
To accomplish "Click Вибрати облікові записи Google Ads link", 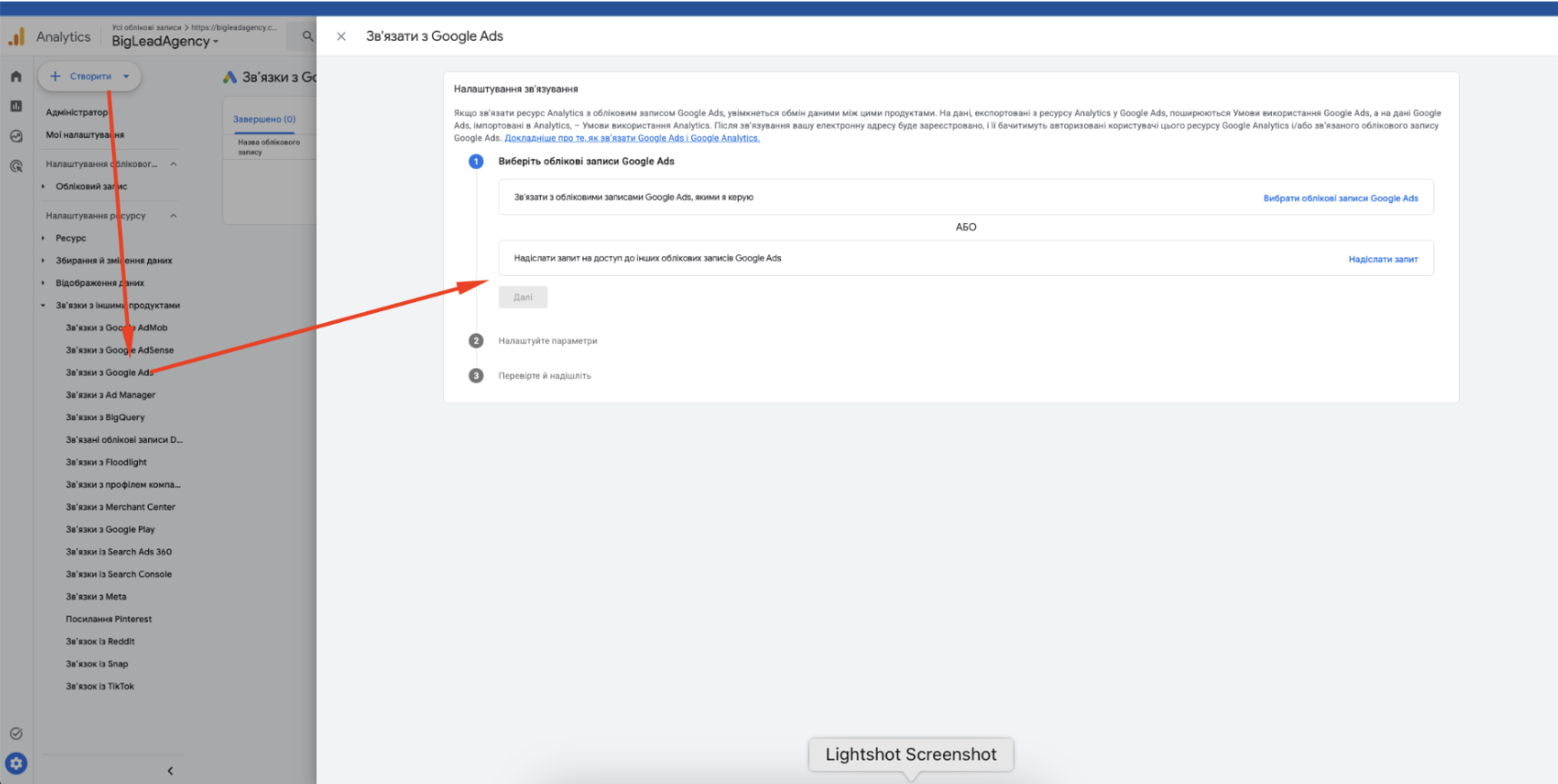I will (1340, 198).
